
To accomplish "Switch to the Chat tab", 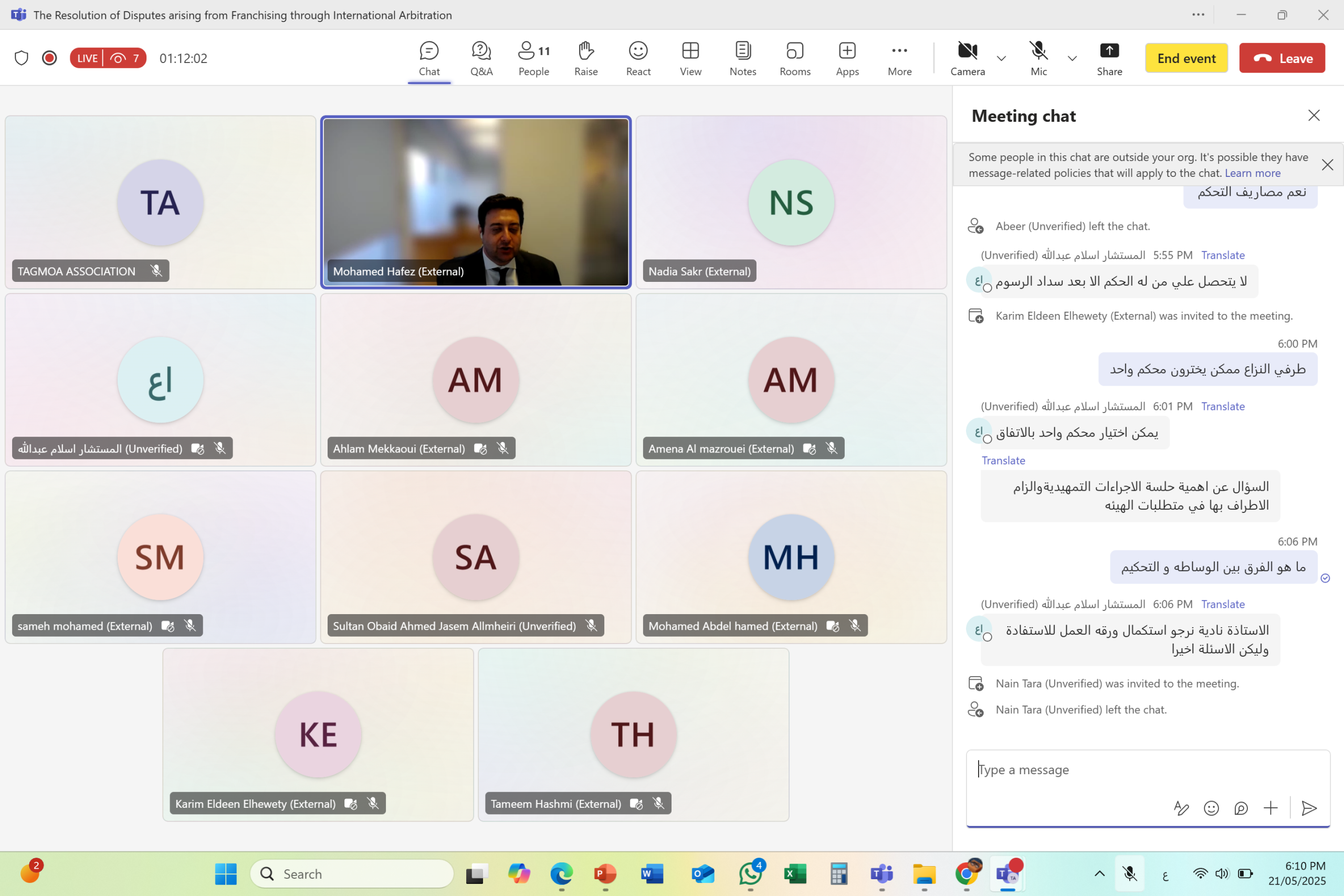I will pos(429,58).
